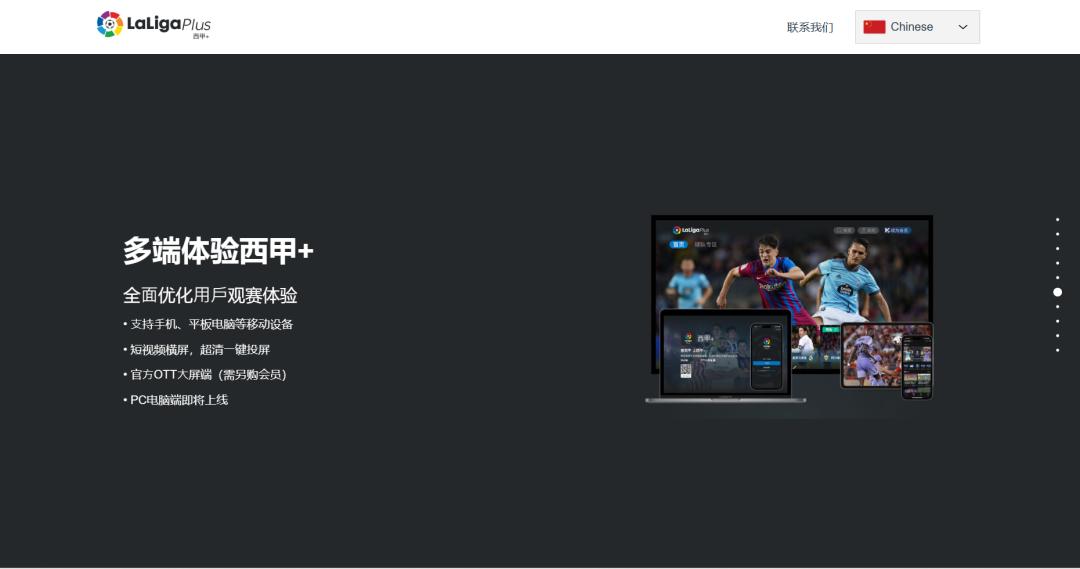Jump to the first section navigation dot
1080x569 pixels.
coord(1057,220)
